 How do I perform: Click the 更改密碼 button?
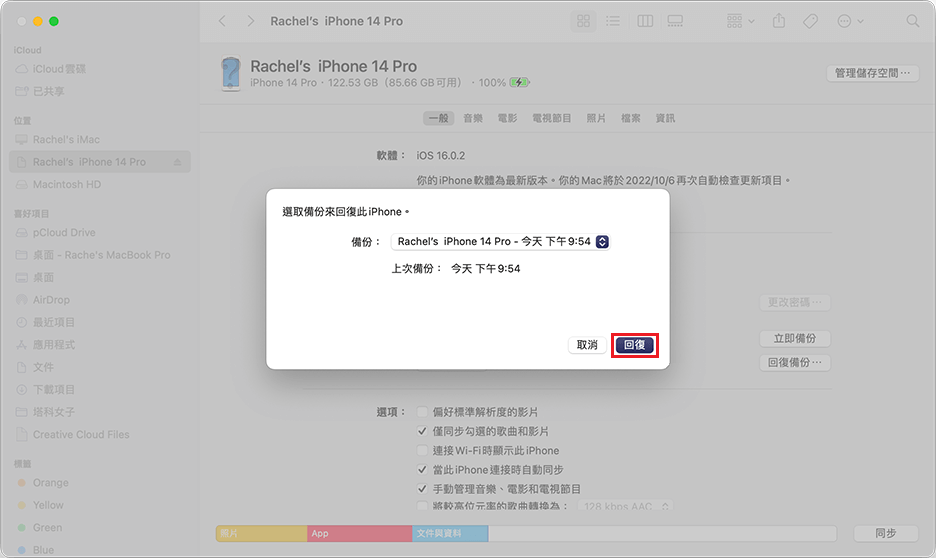point(795,302)
